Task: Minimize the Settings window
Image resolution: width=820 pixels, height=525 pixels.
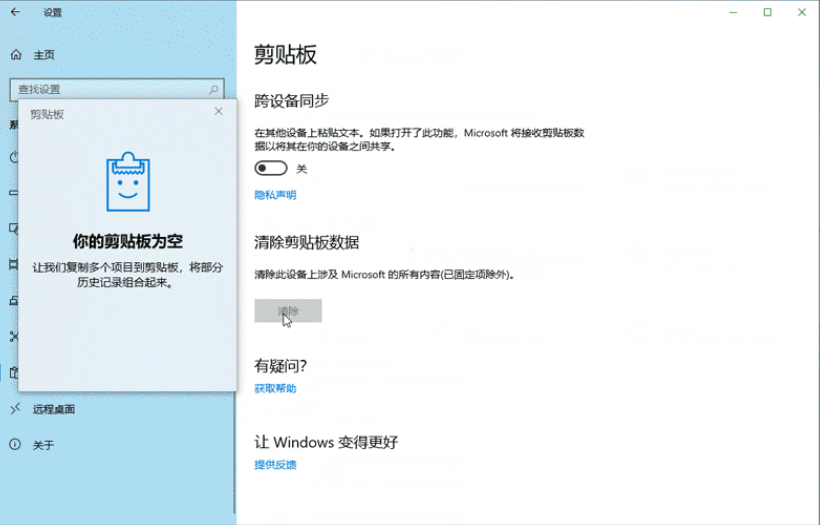Action: point(733,12)
